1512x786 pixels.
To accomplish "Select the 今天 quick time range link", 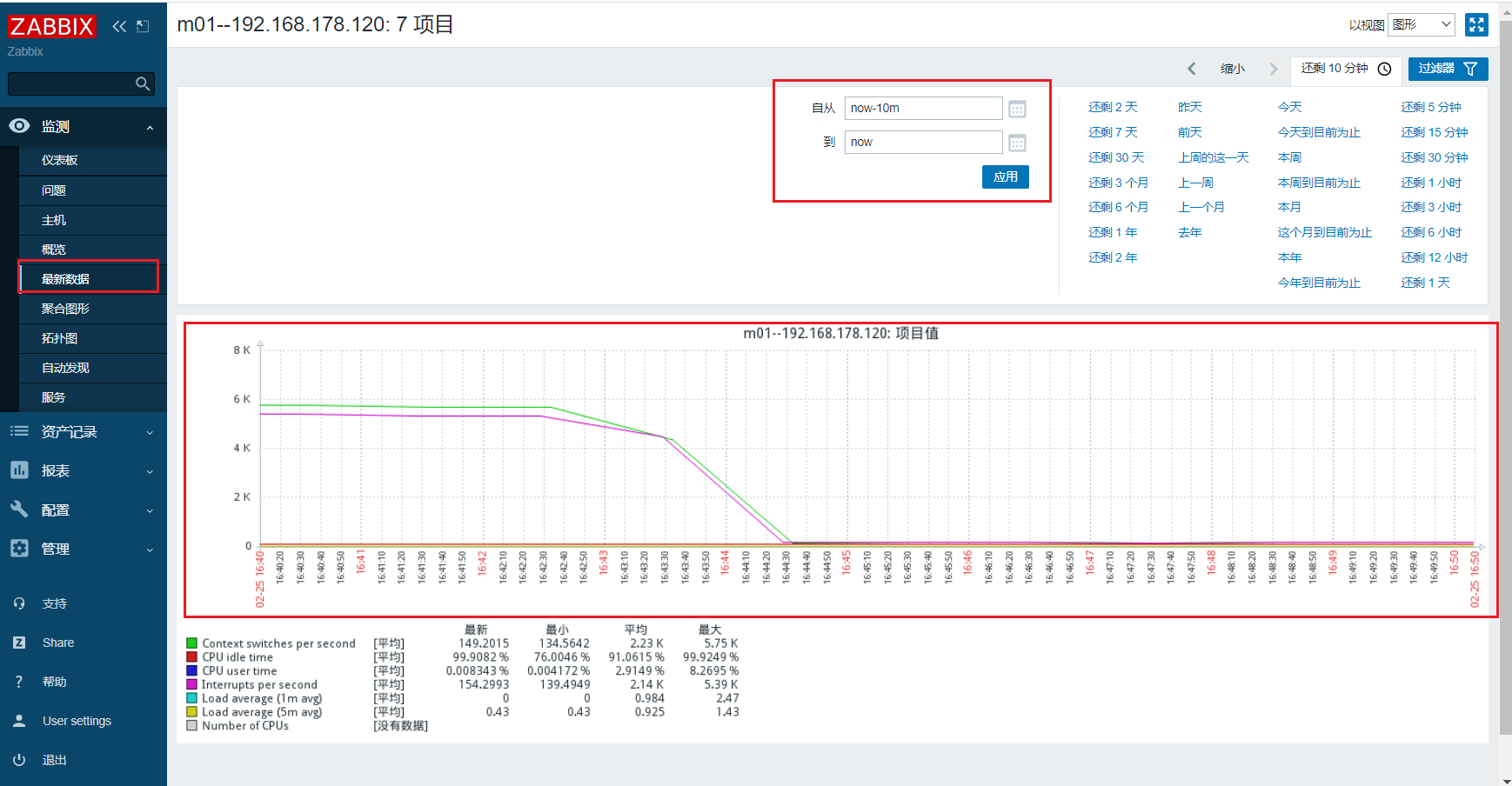I will click(x=1289, y=106).
